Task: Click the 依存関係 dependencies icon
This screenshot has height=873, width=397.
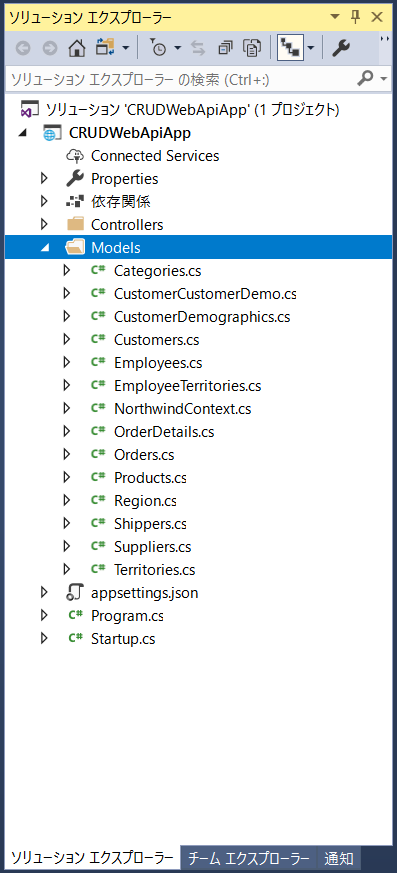Action: coord(75,202)
